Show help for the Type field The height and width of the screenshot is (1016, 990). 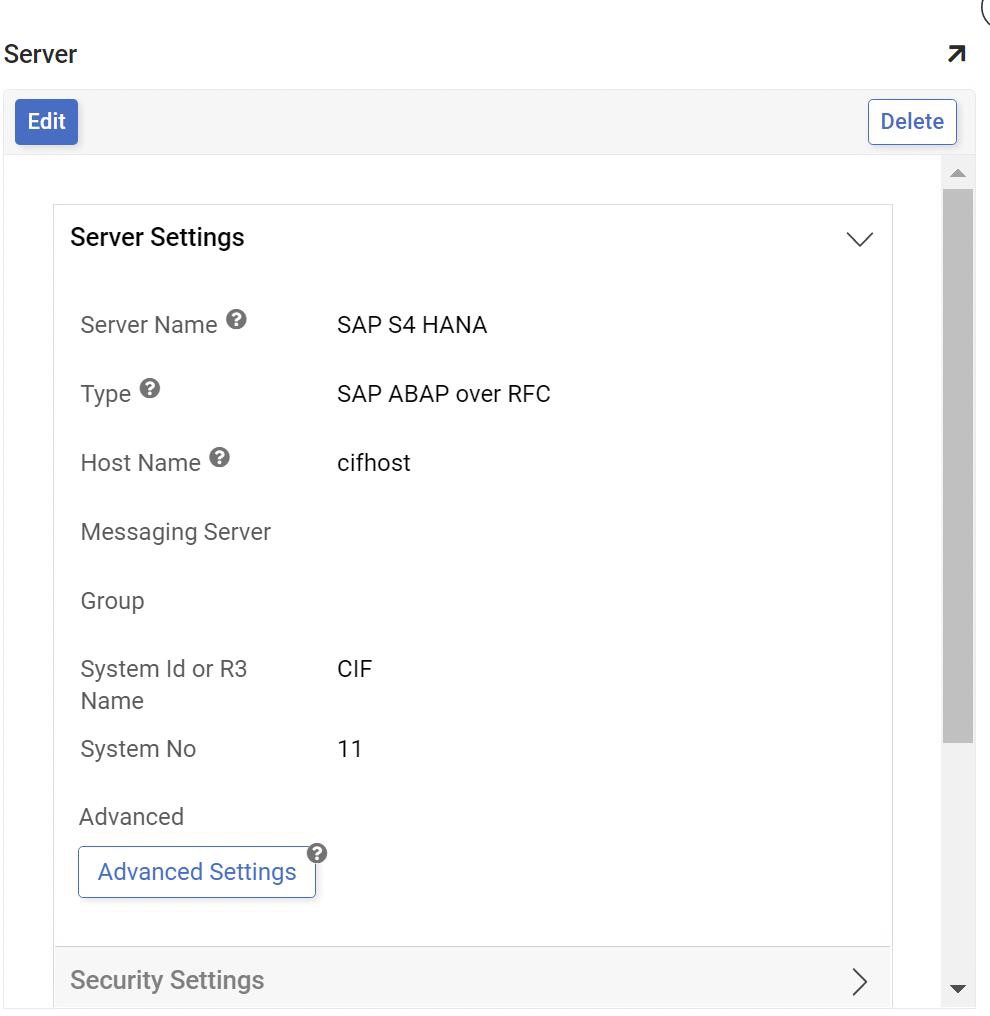tap(150, 389)
